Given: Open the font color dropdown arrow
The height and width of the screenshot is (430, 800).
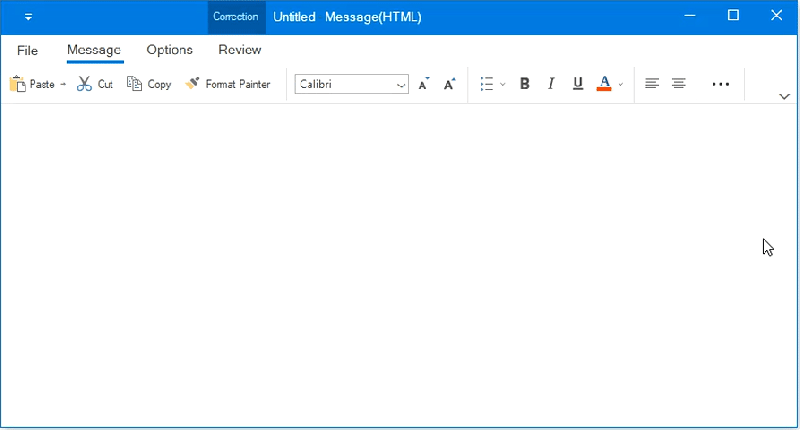Looking at the screenshot, I should [621, 85].
